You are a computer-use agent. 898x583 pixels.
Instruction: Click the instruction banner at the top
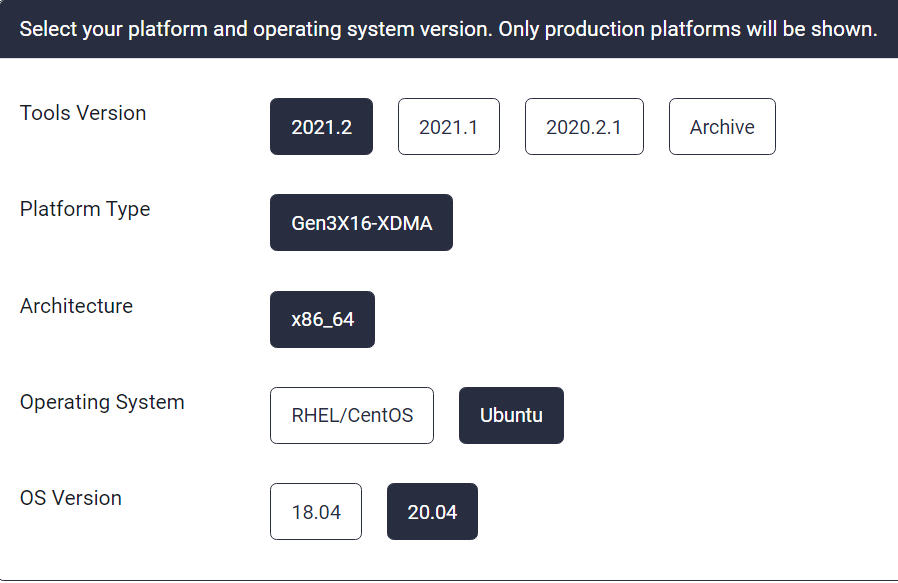[x=449, y=29]
